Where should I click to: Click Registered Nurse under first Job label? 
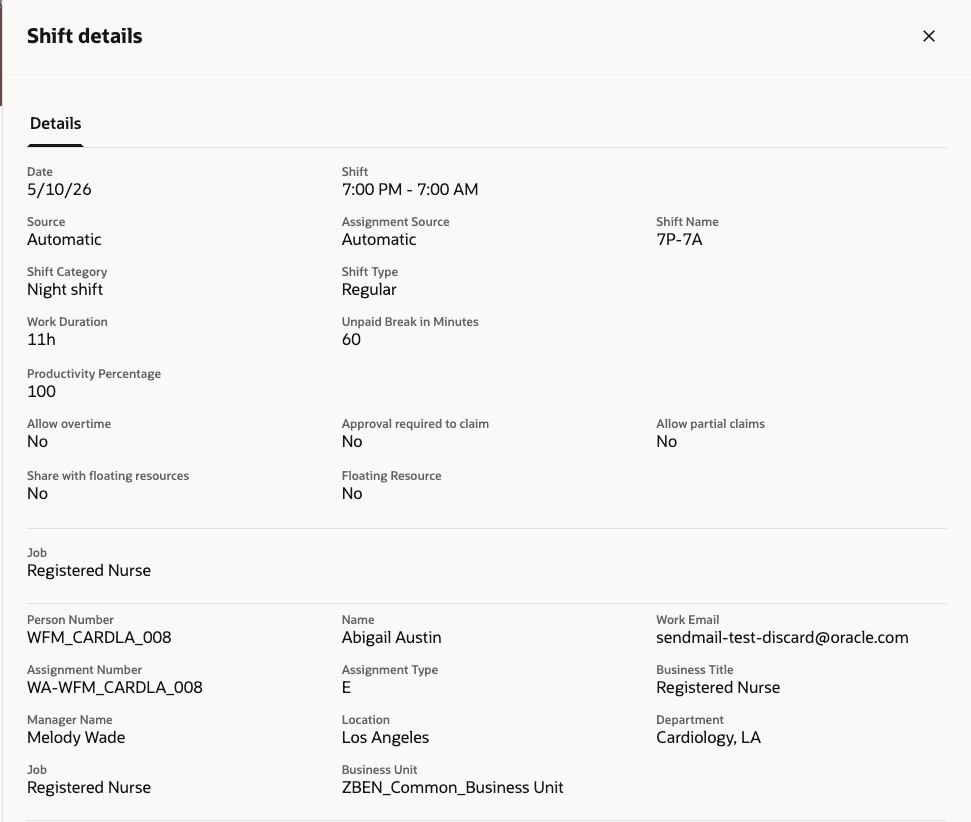pos(89,571)
